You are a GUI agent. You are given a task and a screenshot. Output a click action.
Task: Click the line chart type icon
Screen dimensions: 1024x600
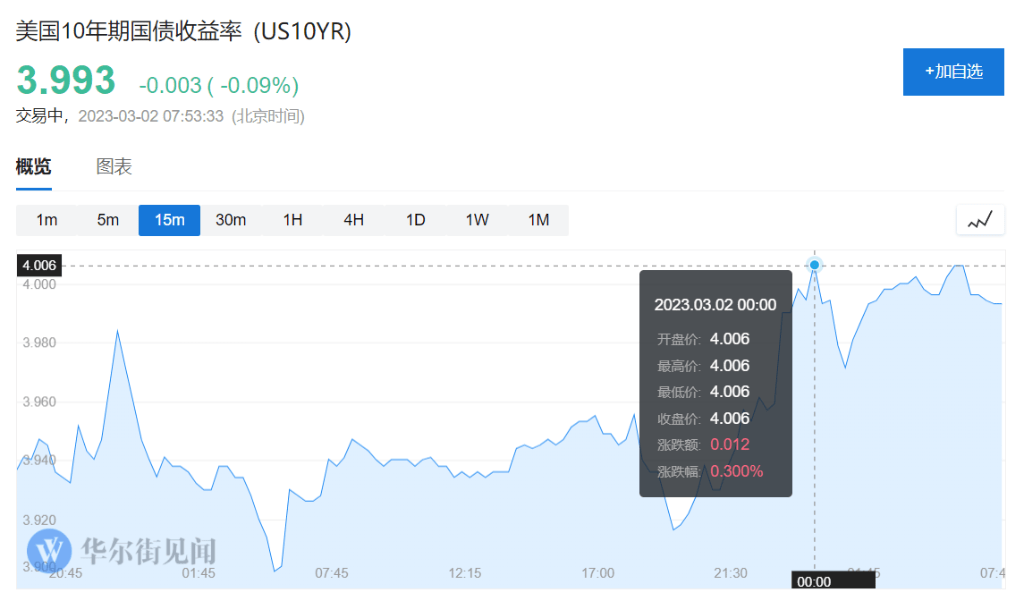click(980, 220)
